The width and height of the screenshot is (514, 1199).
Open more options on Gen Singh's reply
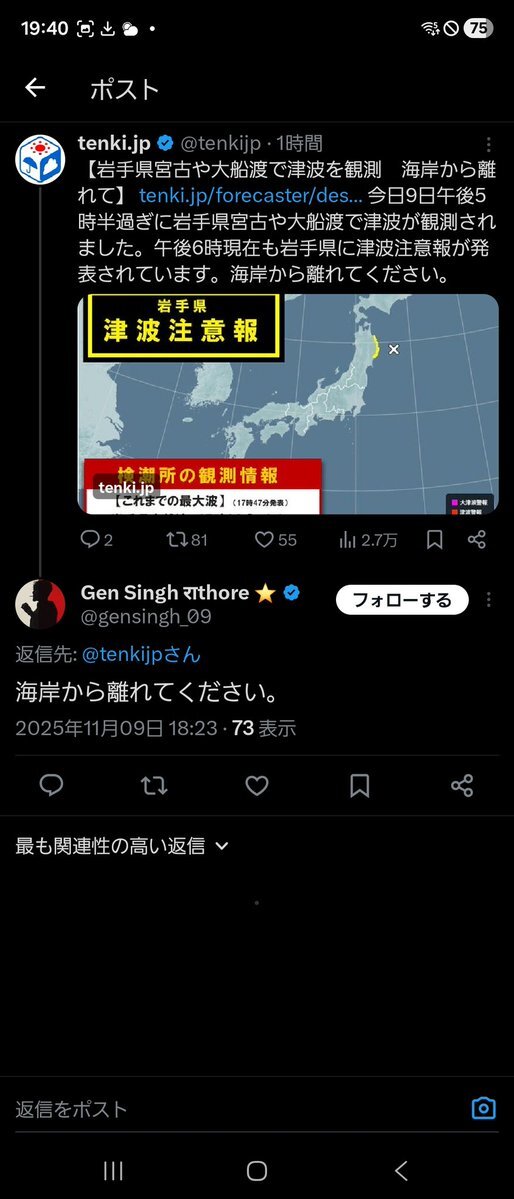click(x=489, y=600)
